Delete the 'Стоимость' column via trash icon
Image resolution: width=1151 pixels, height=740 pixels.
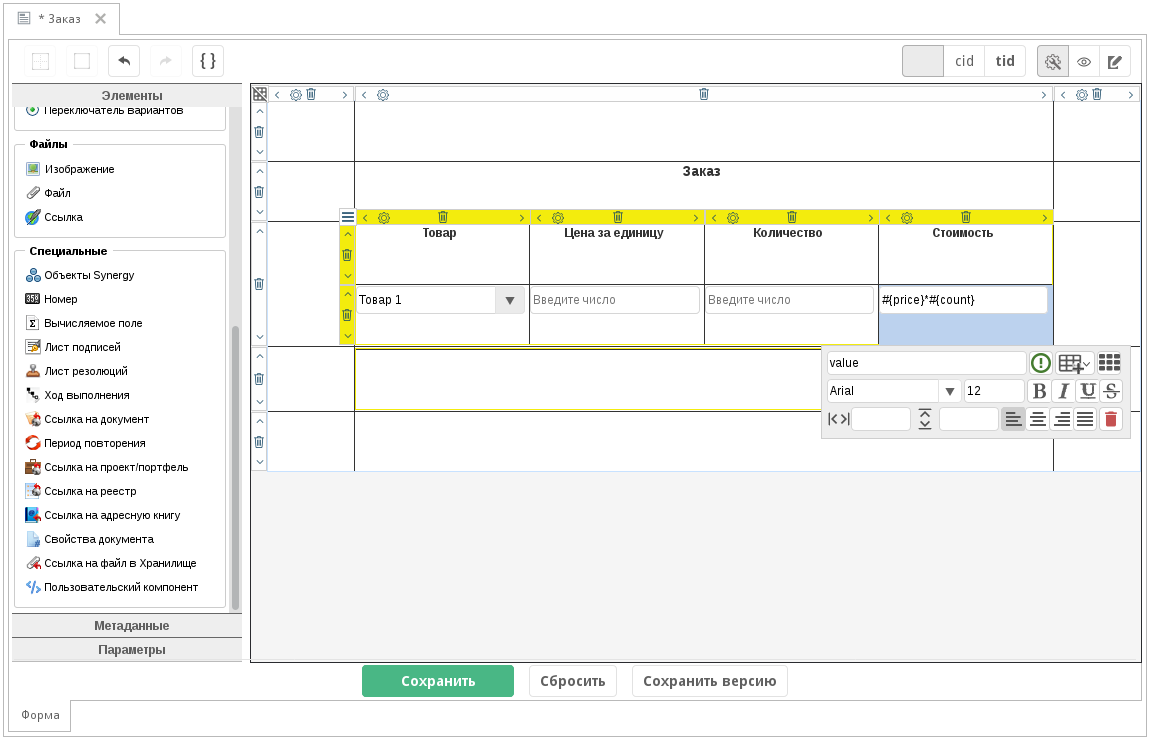965,217
